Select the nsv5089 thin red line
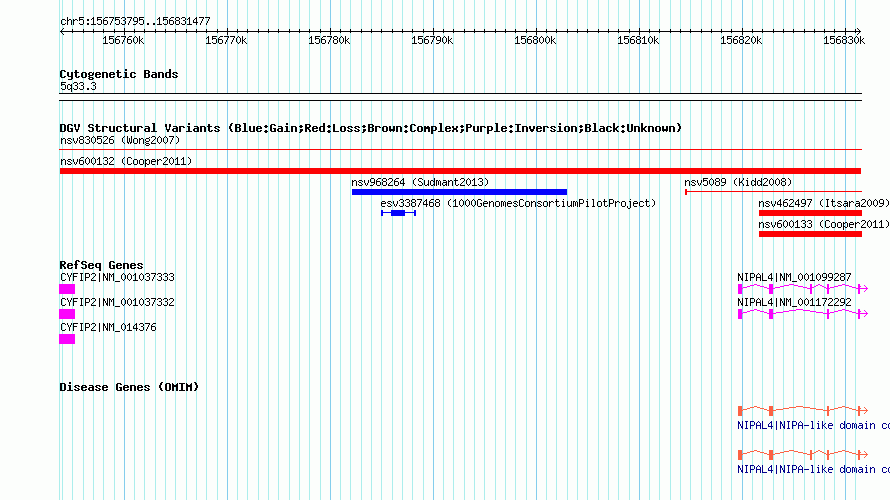The image size is (890, 500). click(x=773, y=192)
